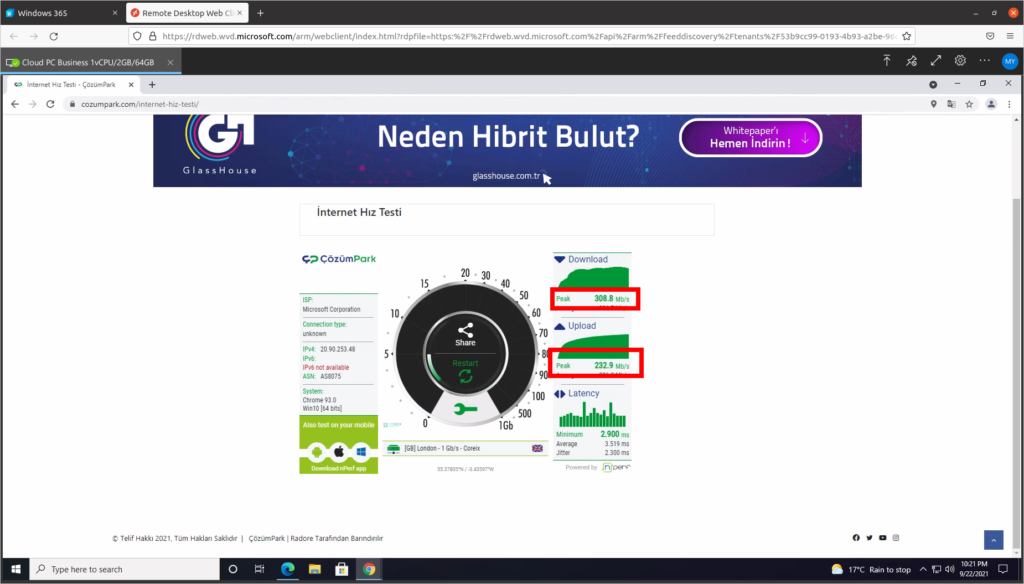Click the nPerf powered-by logo
The width and height of the screenshot is (1024, 584).
pyautogui.click(x=616, y=467)
